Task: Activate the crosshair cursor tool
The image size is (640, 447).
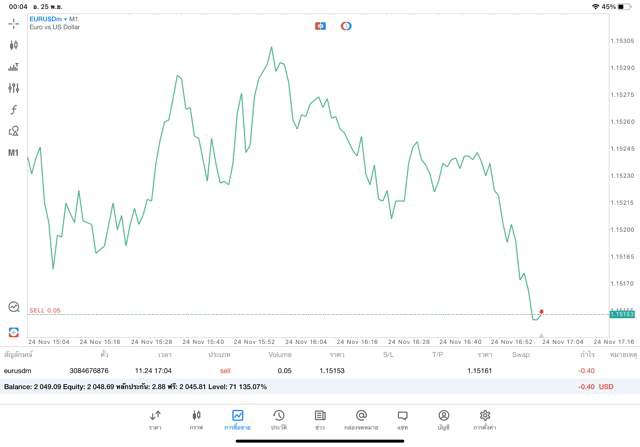Action: [x=14, y=23]
